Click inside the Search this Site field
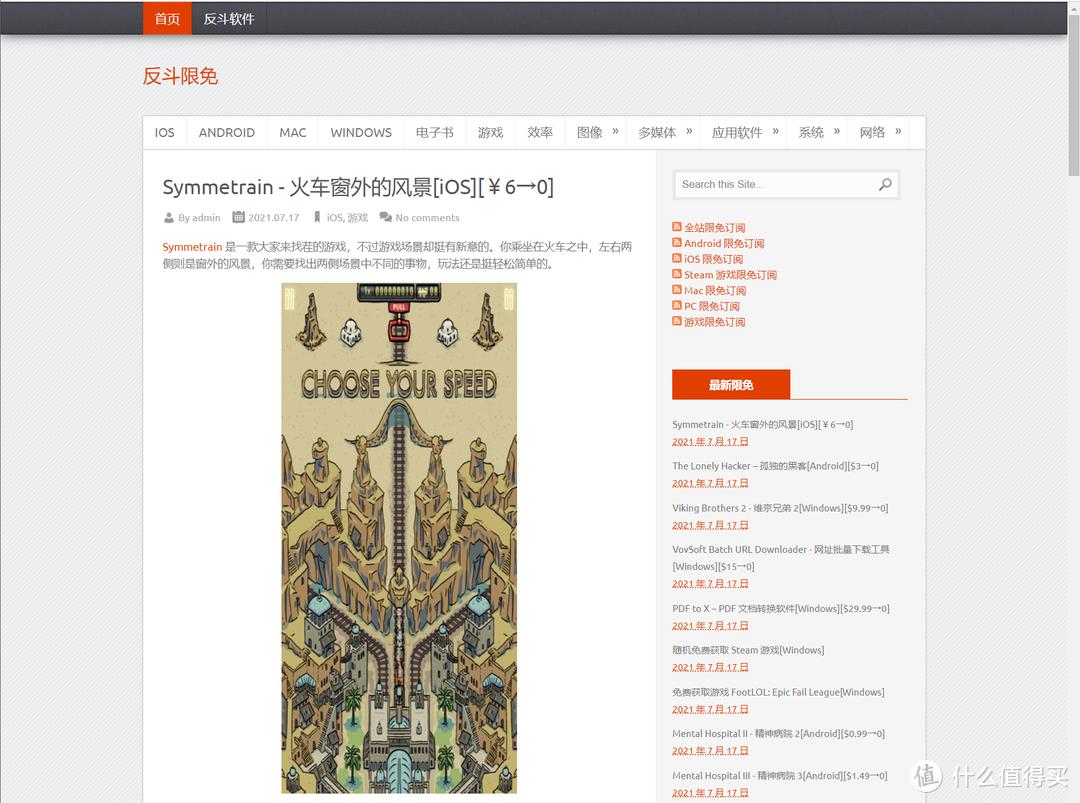This screenshot has width=1080, height=803. (x=770, y=184)
